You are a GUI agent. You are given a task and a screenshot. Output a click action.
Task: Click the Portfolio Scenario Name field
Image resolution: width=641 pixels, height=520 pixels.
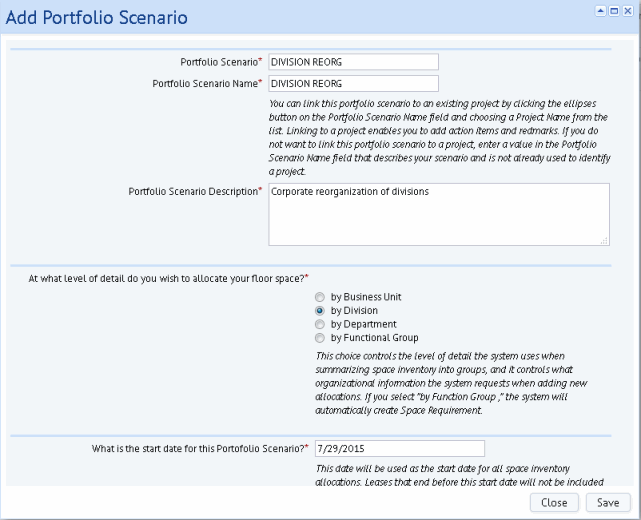pos(353,84)
